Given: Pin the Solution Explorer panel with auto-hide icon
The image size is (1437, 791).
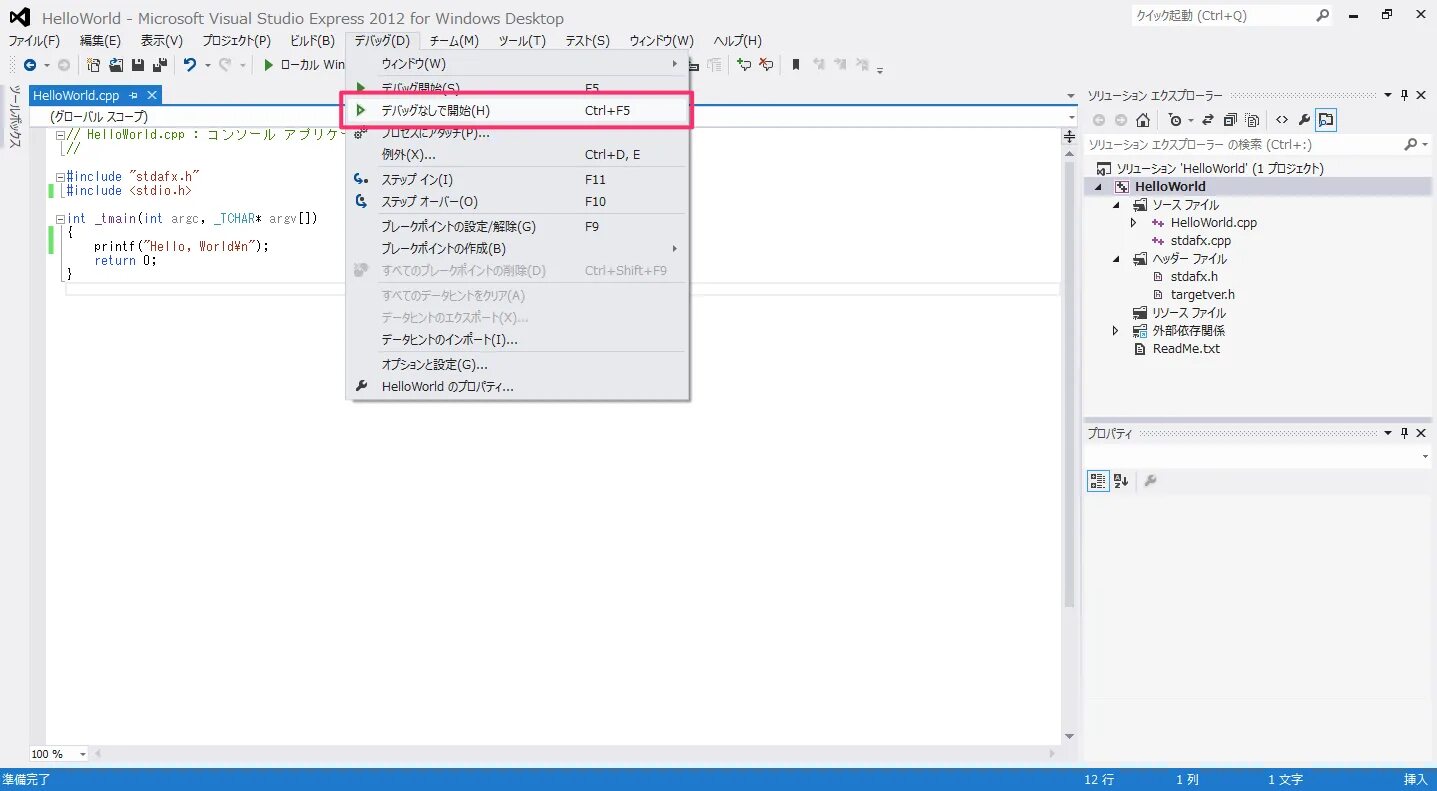Looking at the screenshot, I should (1404, 95).
